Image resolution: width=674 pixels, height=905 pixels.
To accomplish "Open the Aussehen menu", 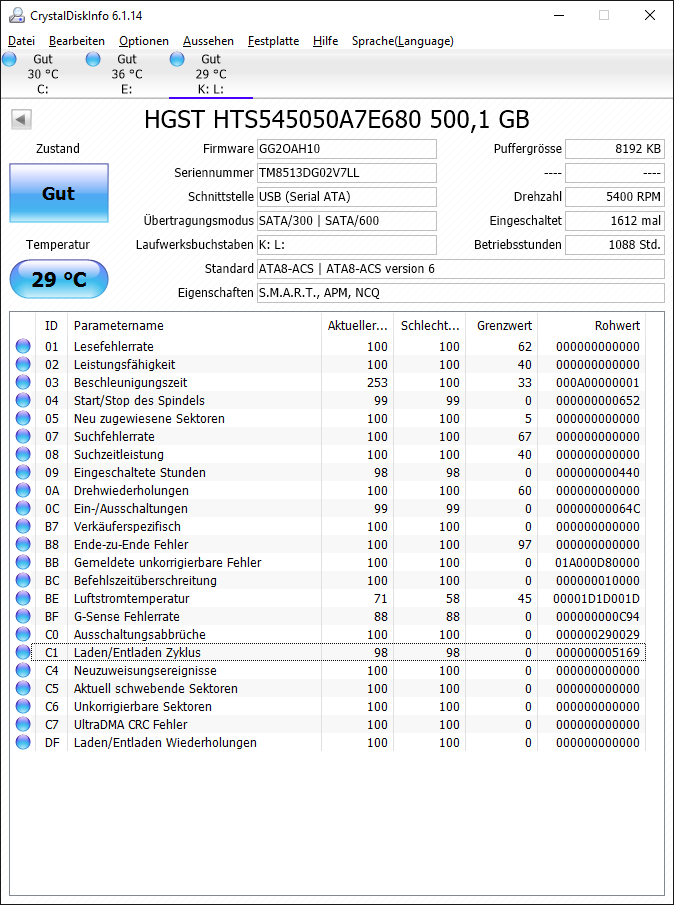I will pyautogui.click(x=208, y=41).
